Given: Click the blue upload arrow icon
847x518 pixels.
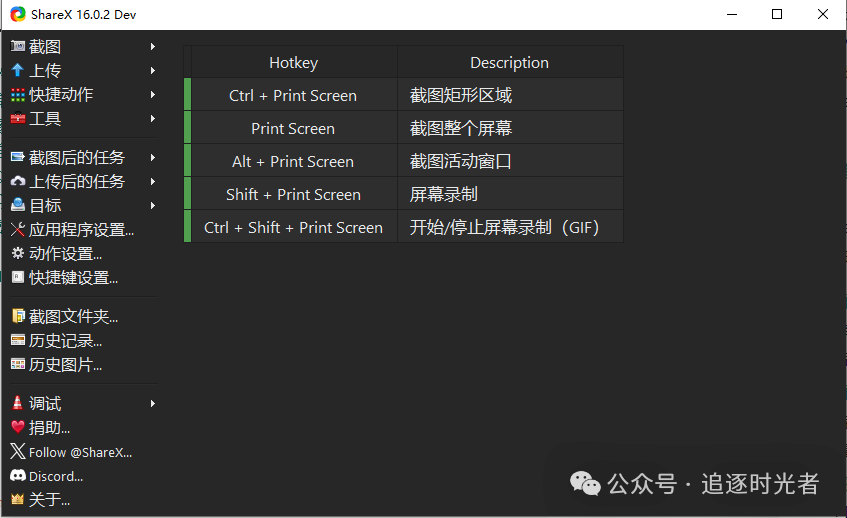Looking at the screenshot, I should [18, 70].
